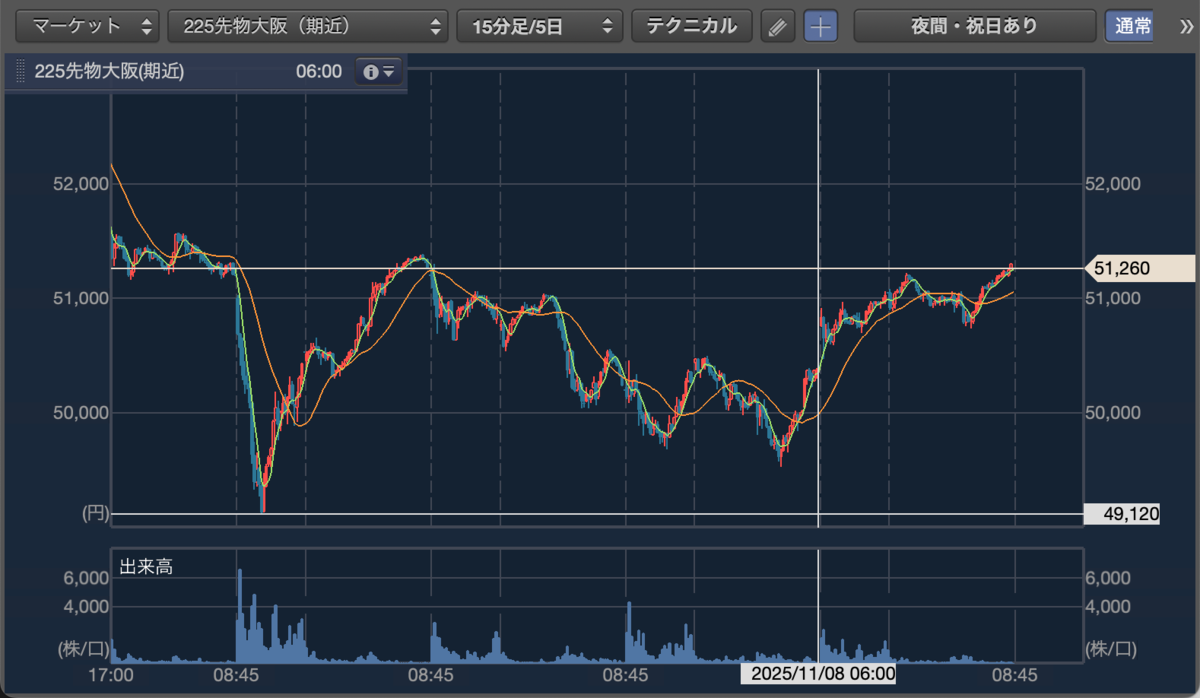Open the info dropdown in chart header

tap(380, 72)
